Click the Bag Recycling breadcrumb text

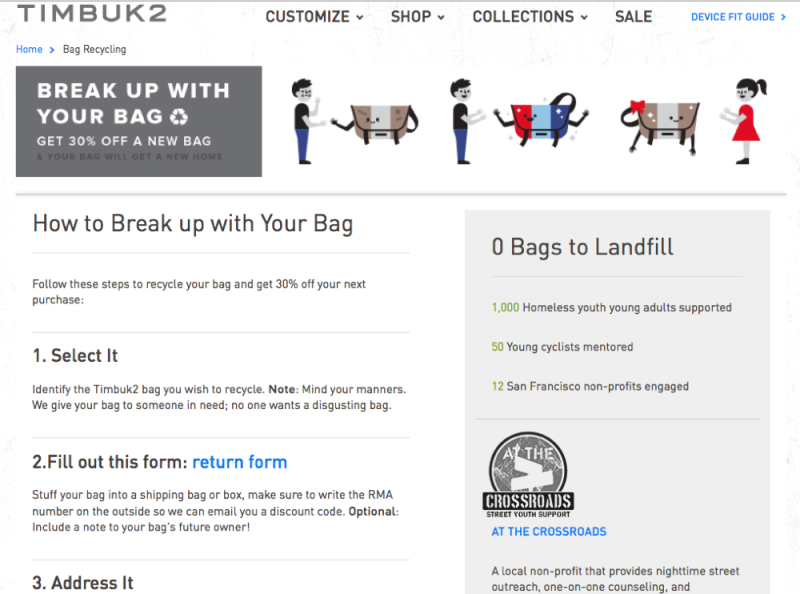94,49
